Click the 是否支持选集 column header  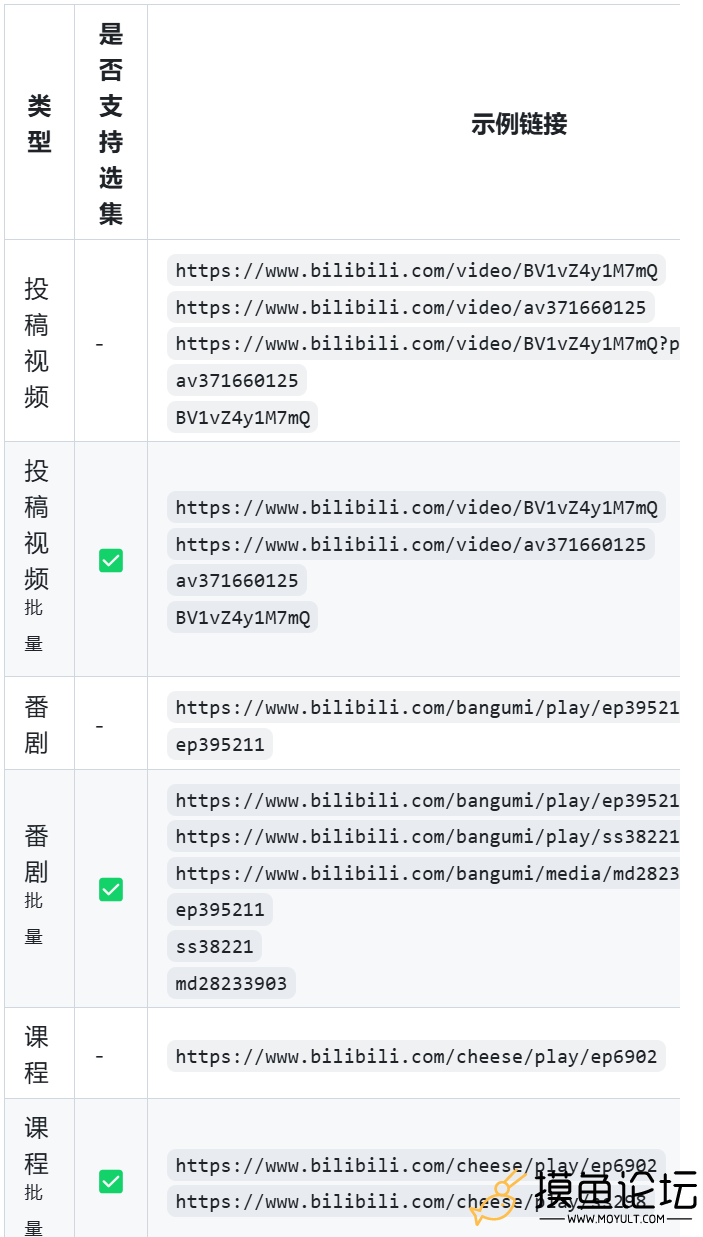pos(111,123)
